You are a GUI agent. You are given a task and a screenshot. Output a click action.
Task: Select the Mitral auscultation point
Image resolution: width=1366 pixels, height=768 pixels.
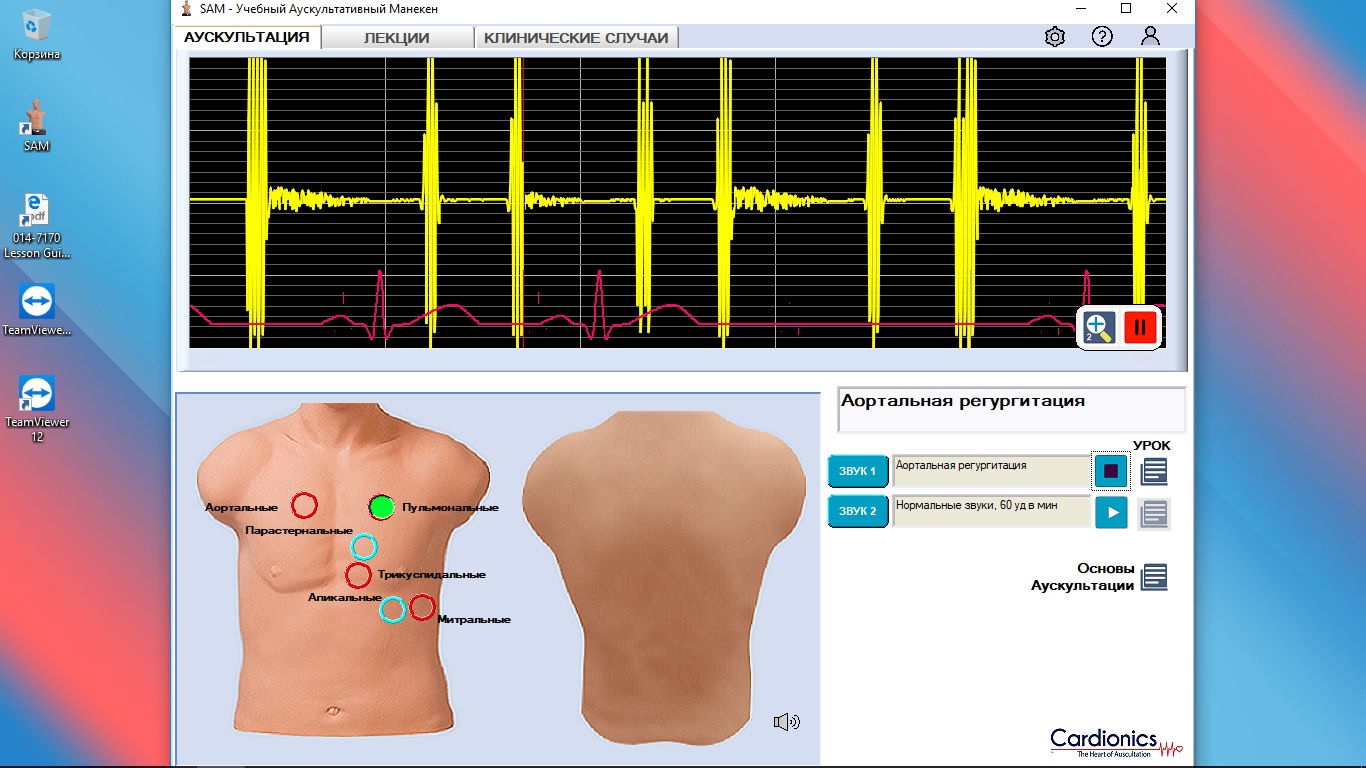click(422, 606)
